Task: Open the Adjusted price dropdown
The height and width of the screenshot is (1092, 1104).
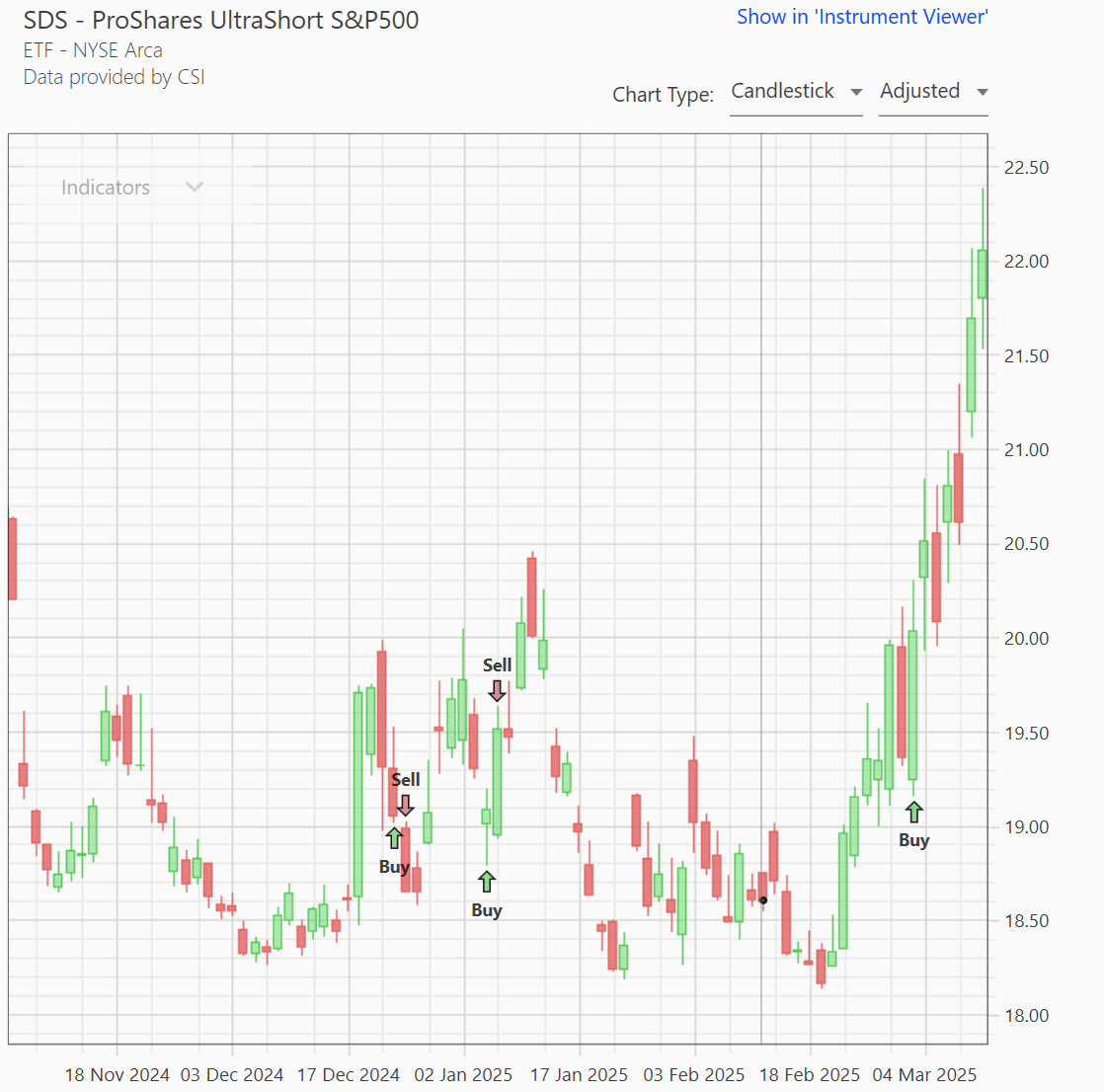Action: pyautogui.click(x=932, y=92)
